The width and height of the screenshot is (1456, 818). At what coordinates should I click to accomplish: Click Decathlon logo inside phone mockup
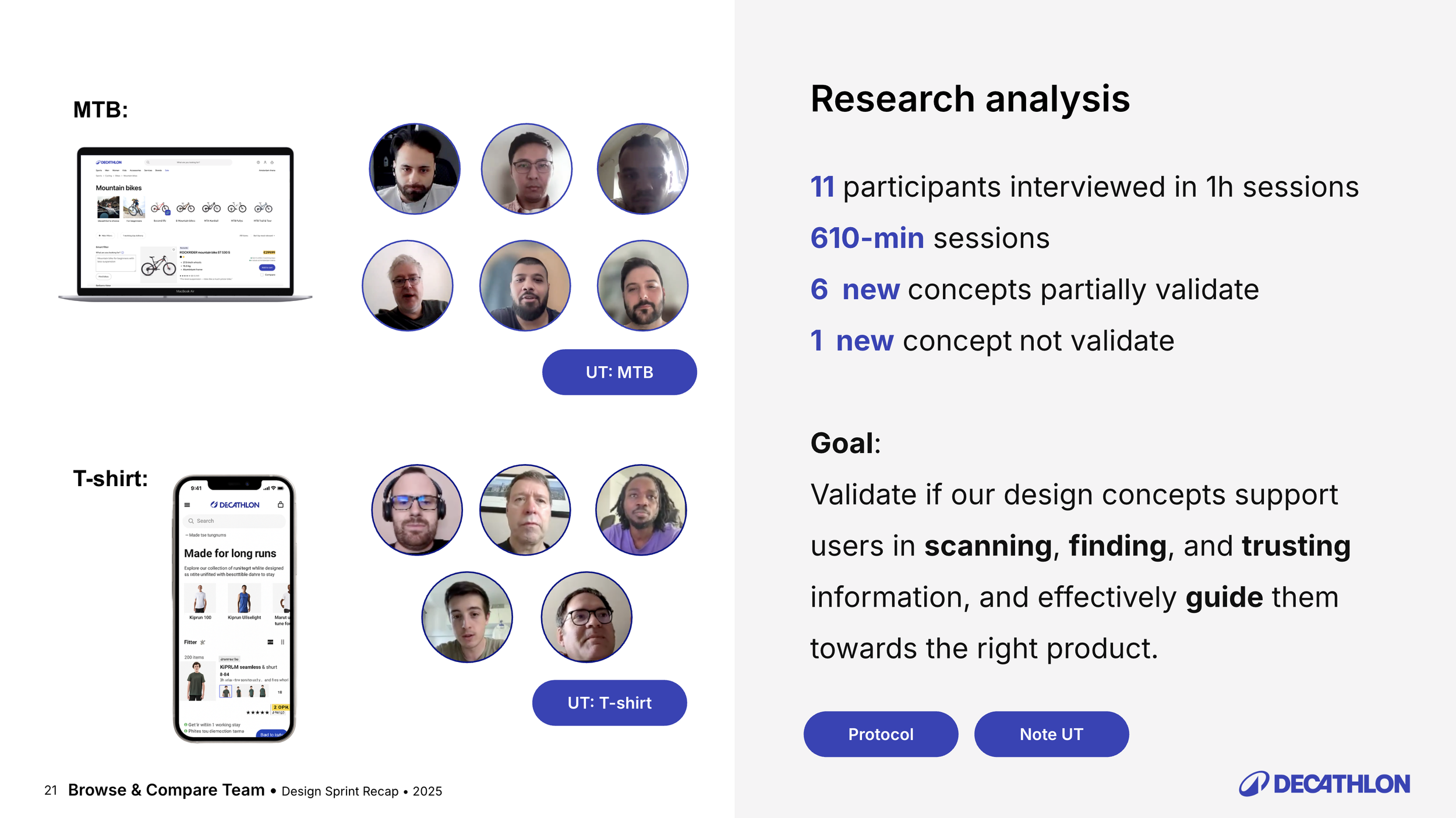235,505
